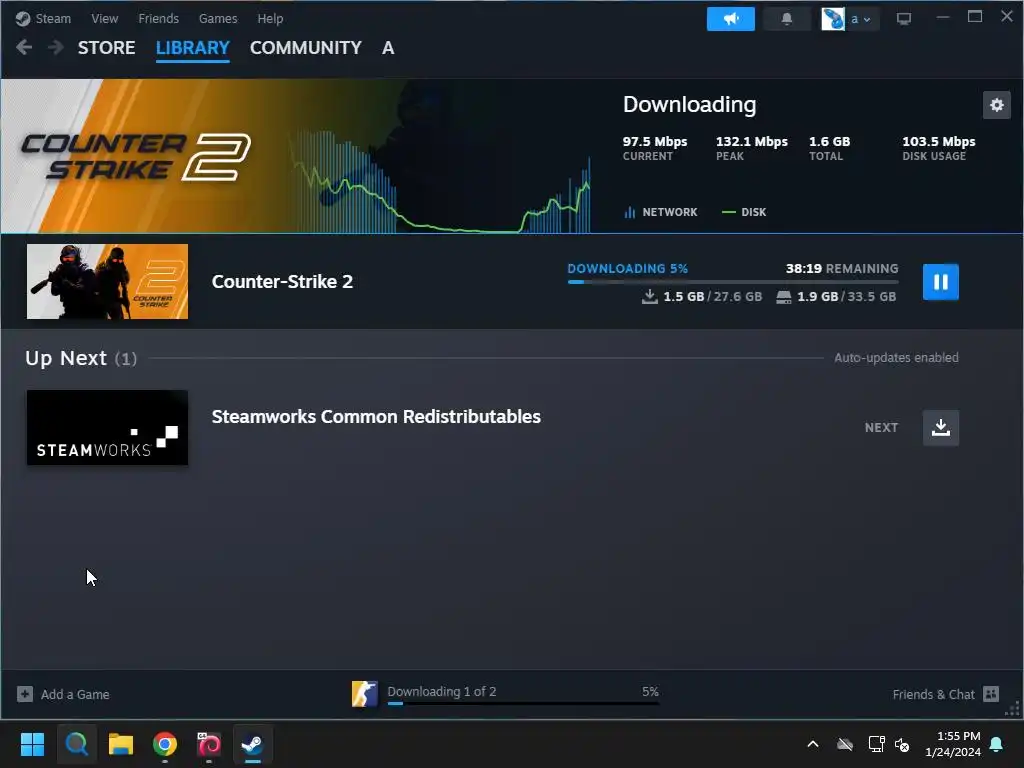Switch to the LIBRARY tab

coord(193,48)
